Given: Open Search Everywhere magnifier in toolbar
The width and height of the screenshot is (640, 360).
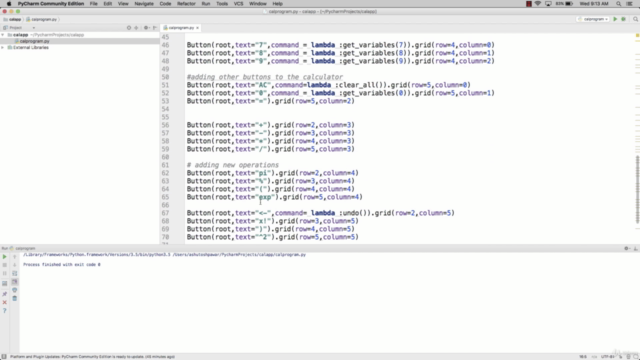Looking at the screenshot, I should click(x=635, y=19).
